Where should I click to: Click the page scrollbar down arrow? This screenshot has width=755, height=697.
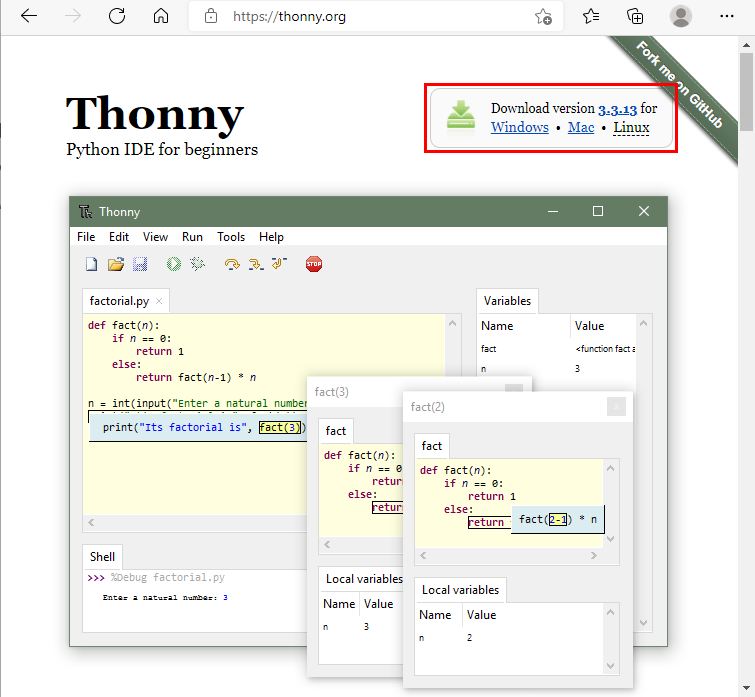point(746,687)
